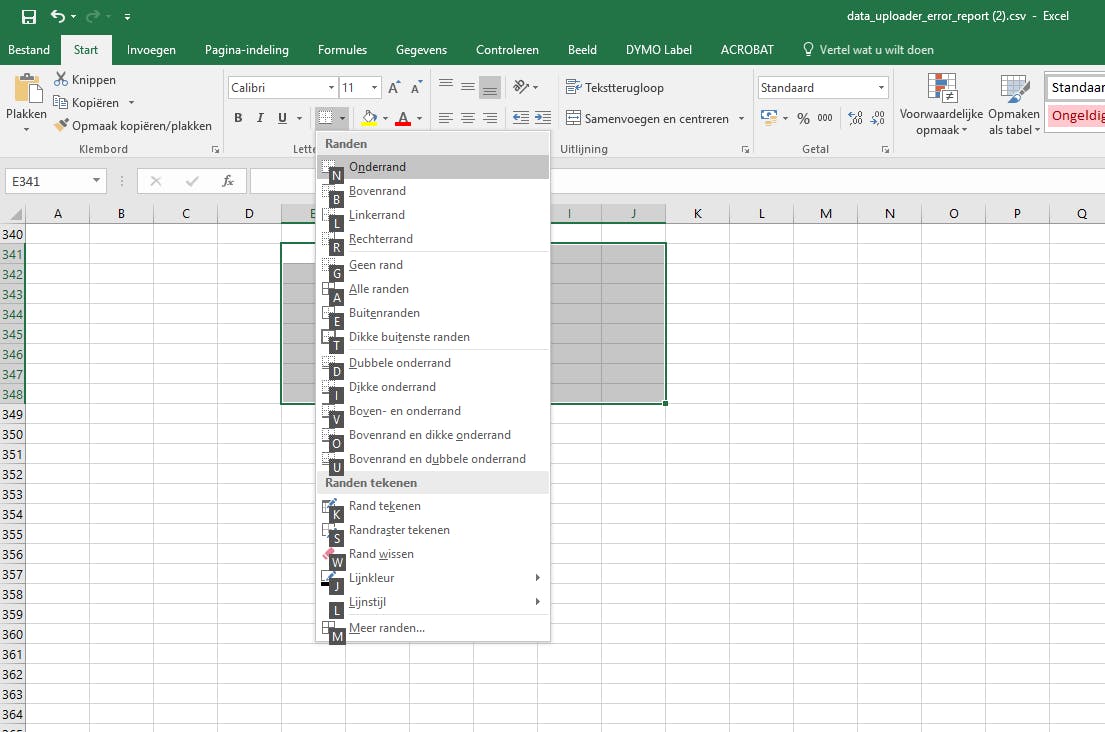Increase decimal places
The height and width of the screenshot is (732, 1105).
[852, 118]
